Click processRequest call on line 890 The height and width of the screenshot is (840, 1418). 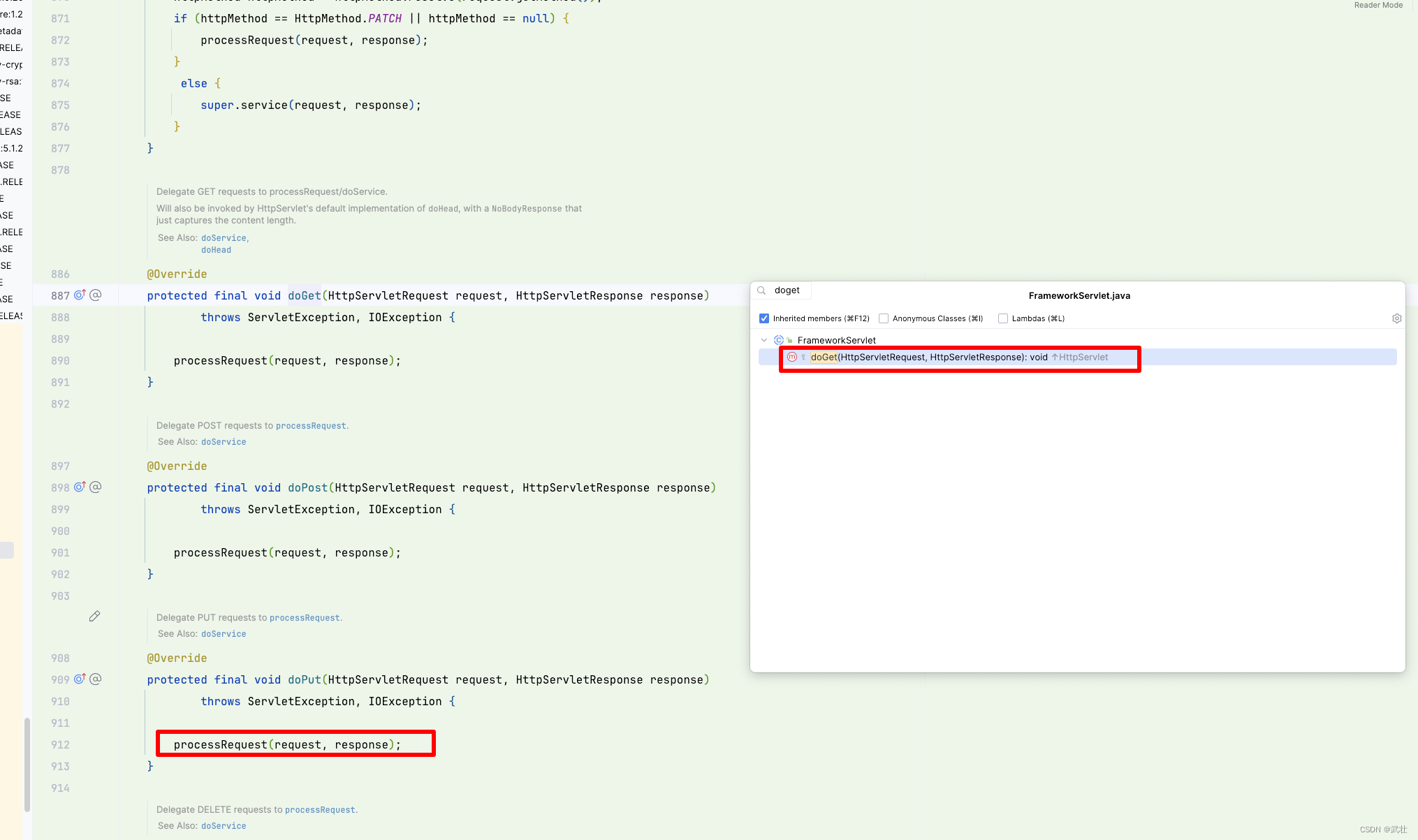[287, 360]
